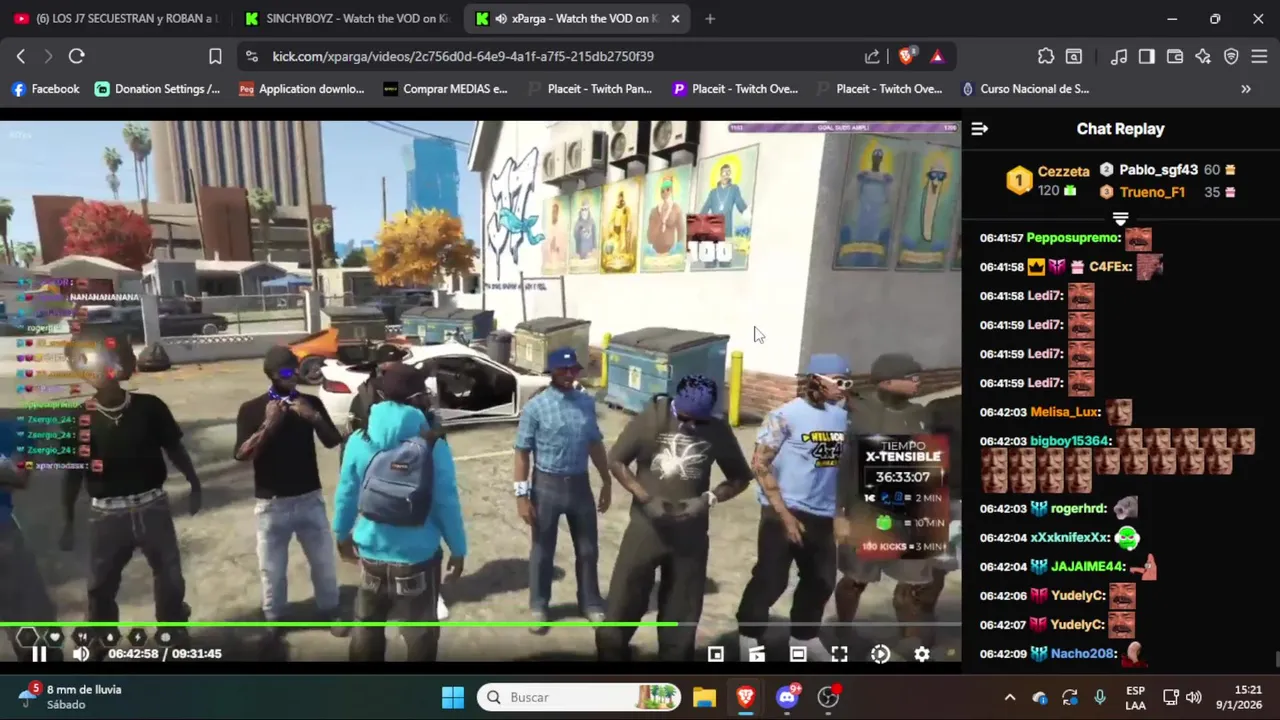
Task: Select the xParga VOD tab
Action: click(575, 19)
